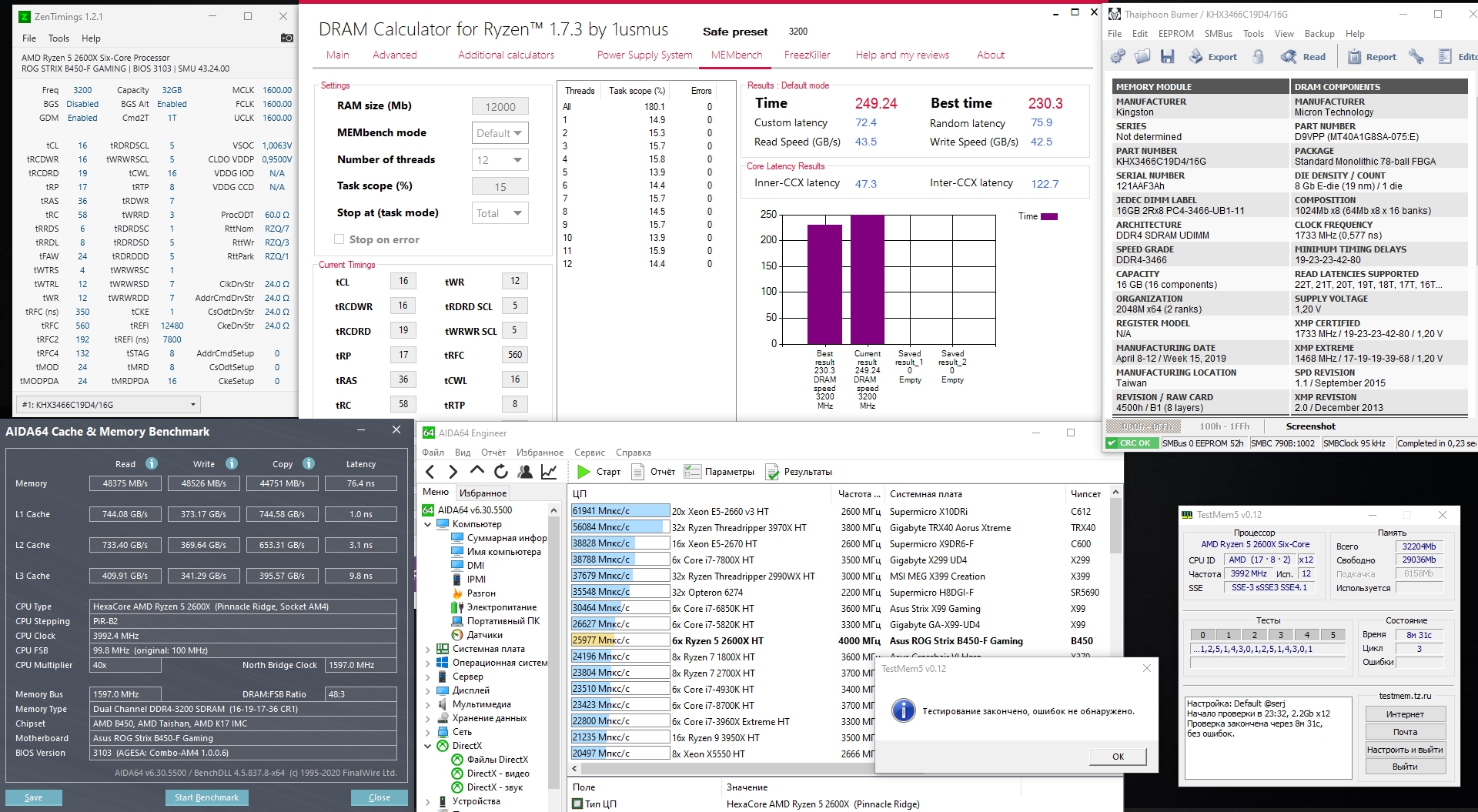Screen dimensions: 1478x812
Task: Click Настроить и выйти in TestMem5
Action: pyautogui.click(x=1405, y=750)
